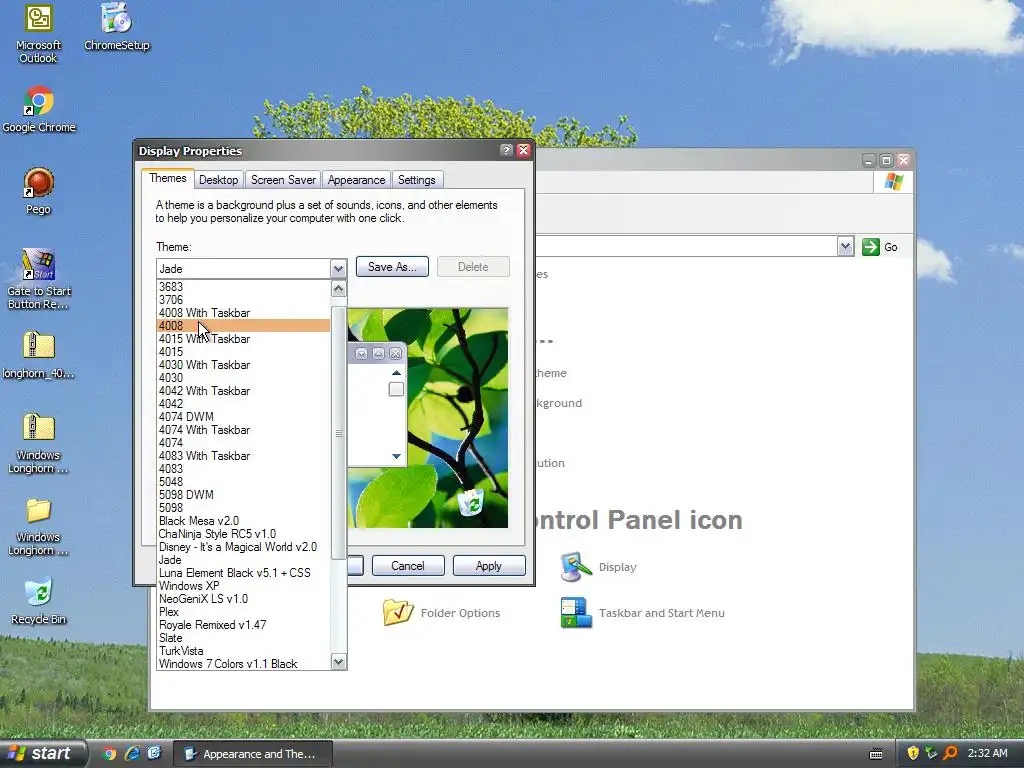Open Gate to Start Button desktop icon
Image resolution: width=1024 pixels, height=768 pixels.
pos(39,280)
